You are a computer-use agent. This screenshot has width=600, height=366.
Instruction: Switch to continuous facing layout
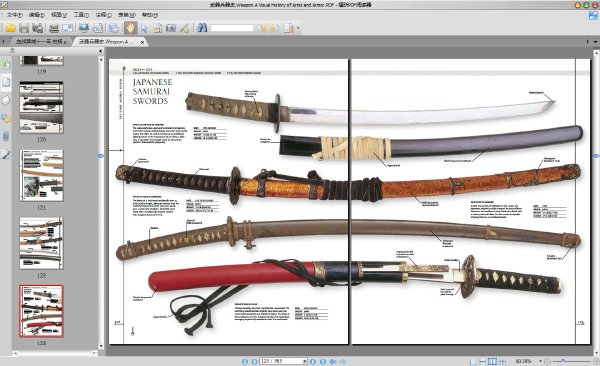(502, 361)
